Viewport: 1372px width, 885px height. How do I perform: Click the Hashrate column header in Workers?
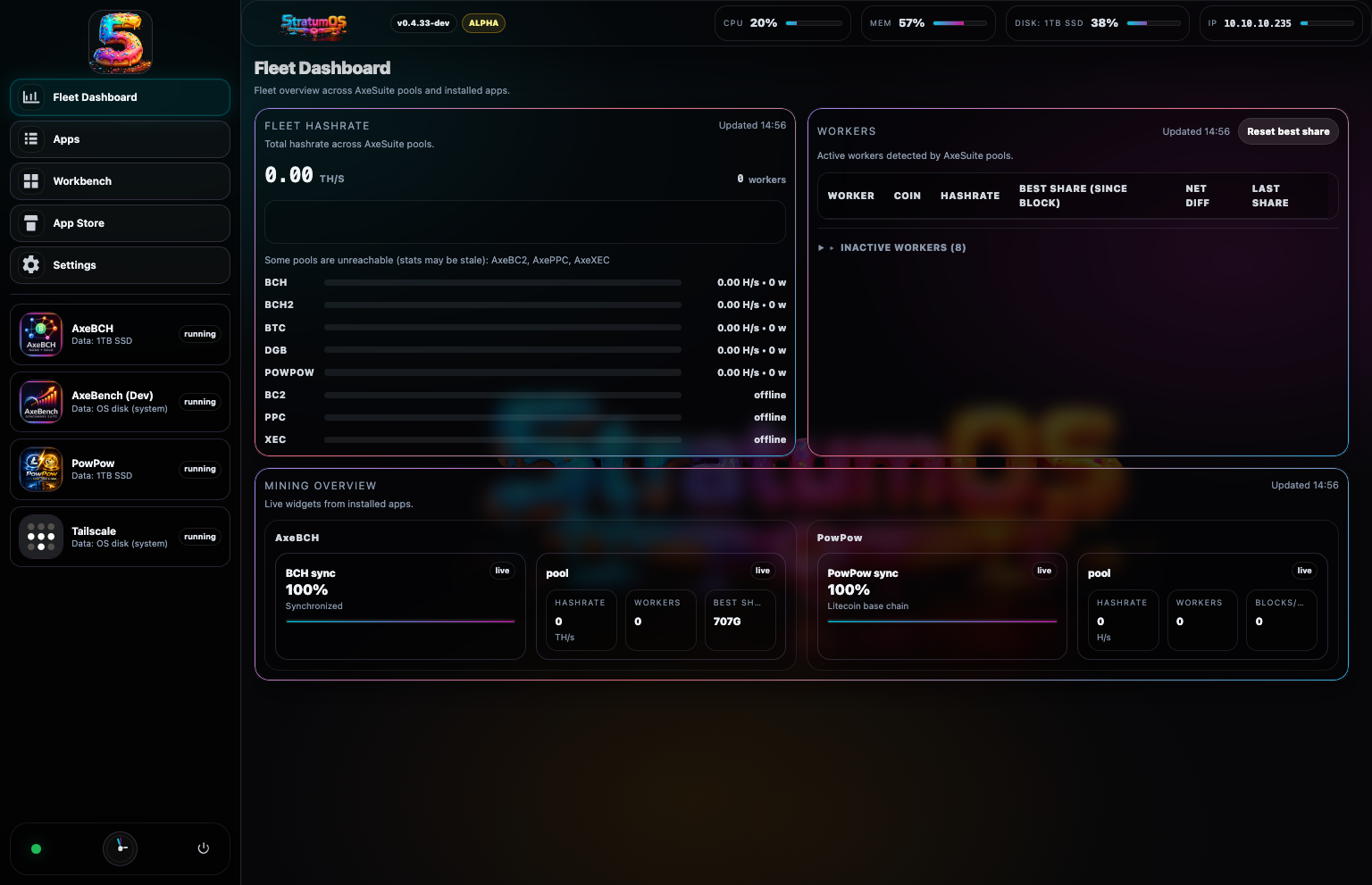point(970,196)
